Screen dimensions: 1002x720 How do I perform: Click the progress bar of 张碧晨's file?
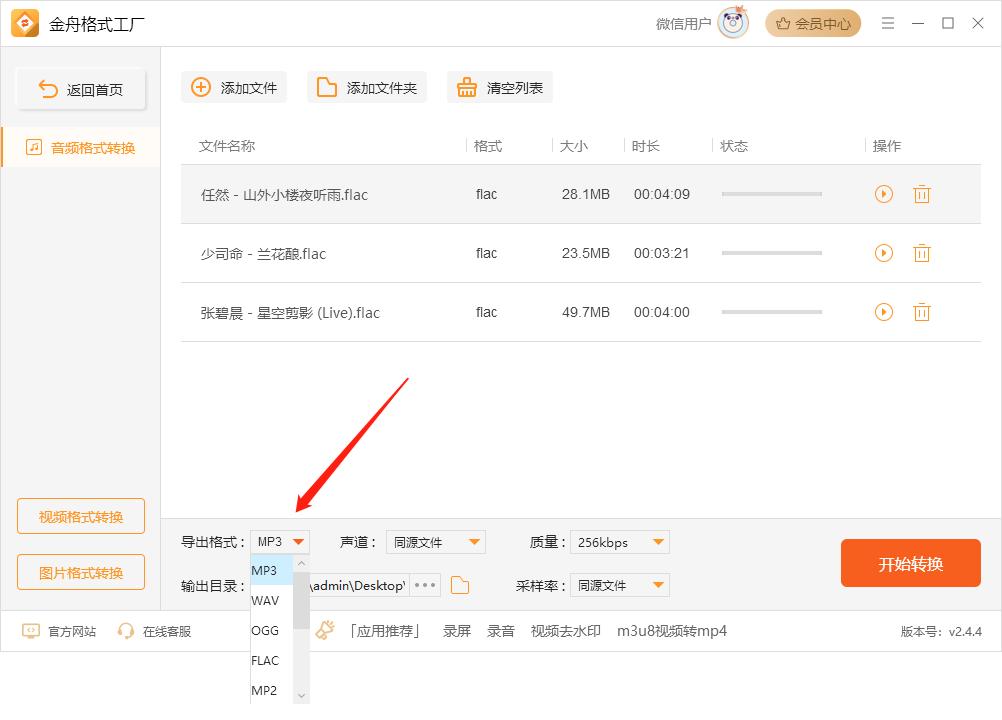(771, 312)
